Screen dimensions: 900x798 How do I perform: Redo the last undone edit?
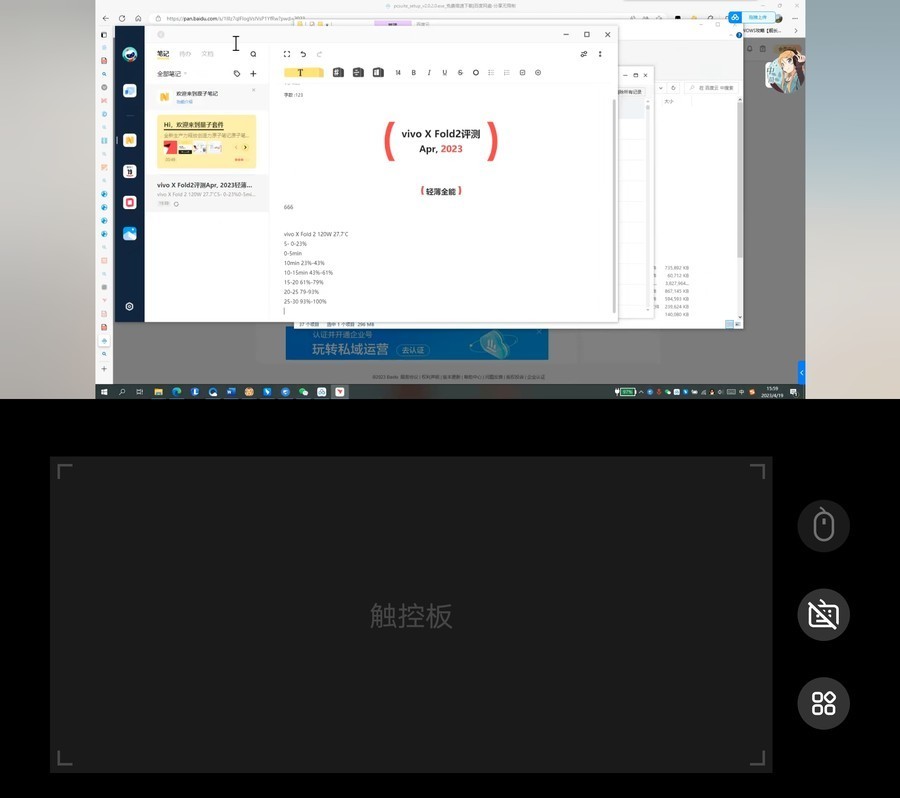pos(319,54)
